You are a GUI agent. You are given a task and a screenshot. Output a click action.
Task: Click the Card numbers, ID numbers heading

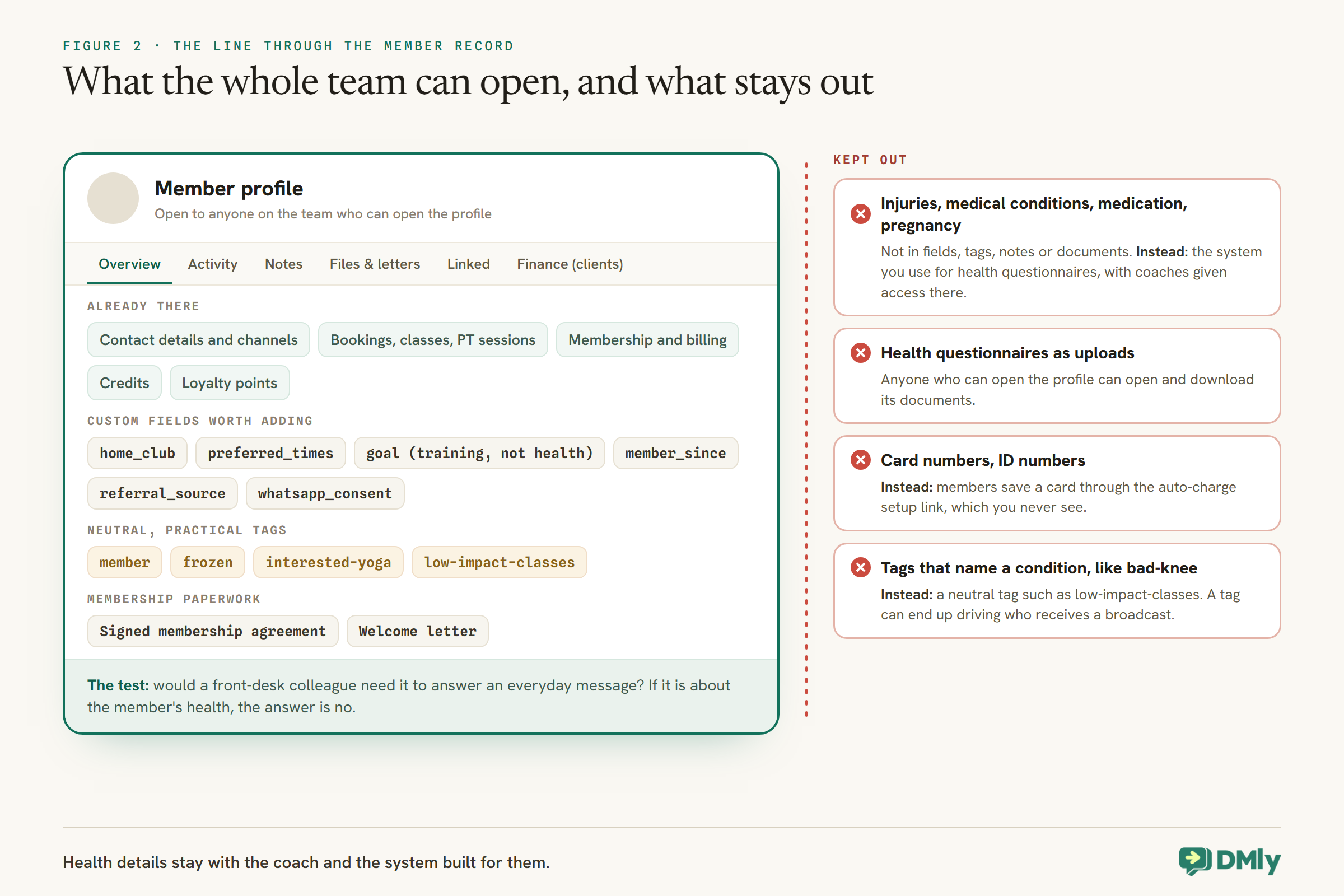(x=983, y=460)
